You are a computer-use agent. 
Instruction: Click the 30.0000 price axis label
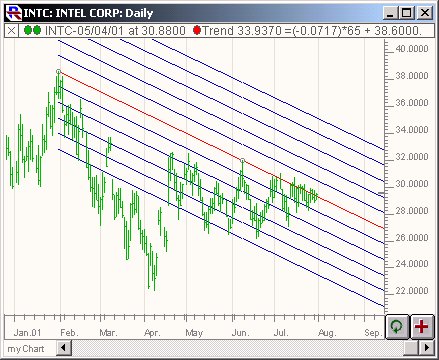(412, 184)
